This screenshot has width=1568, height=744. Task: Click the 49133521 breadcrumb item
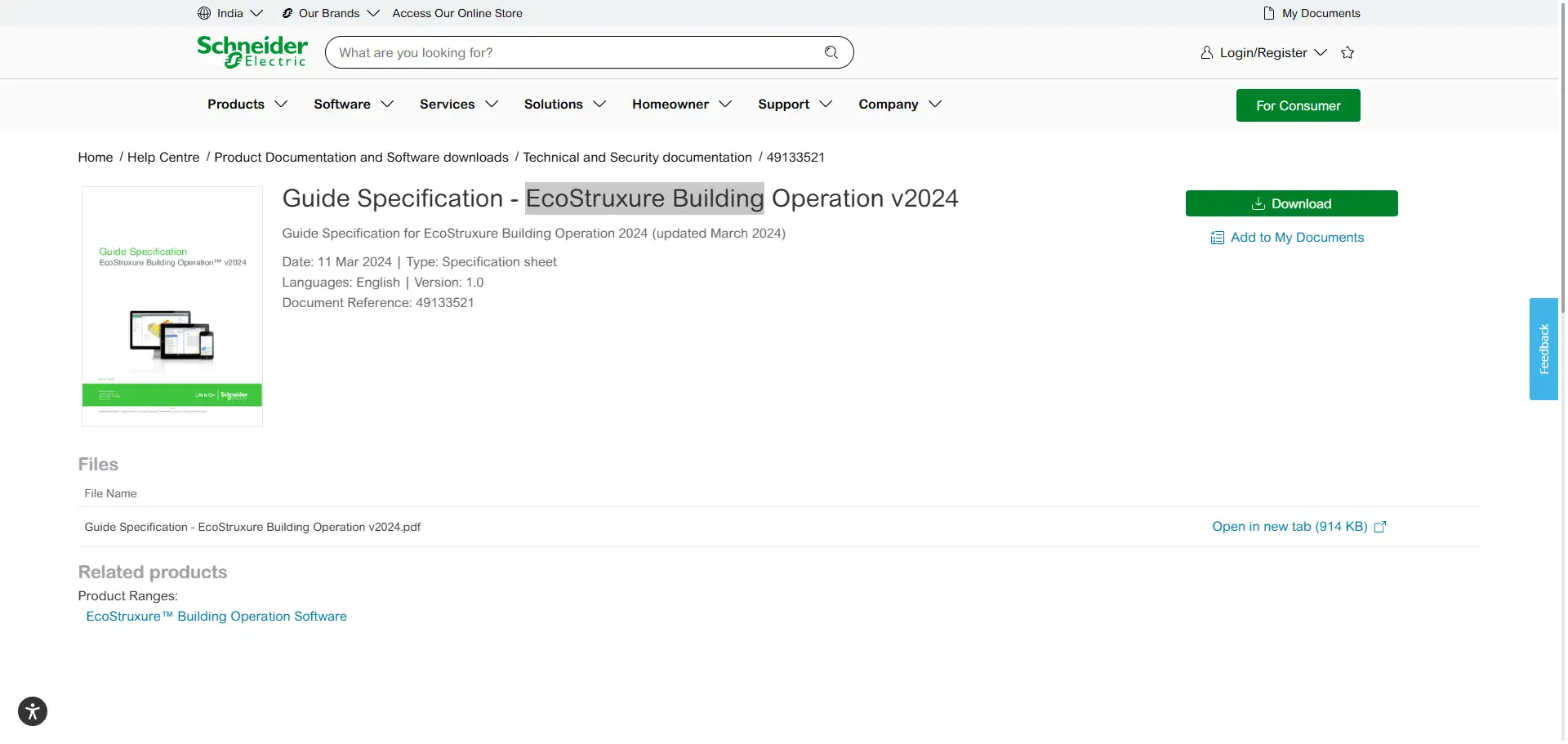(795, 158)
